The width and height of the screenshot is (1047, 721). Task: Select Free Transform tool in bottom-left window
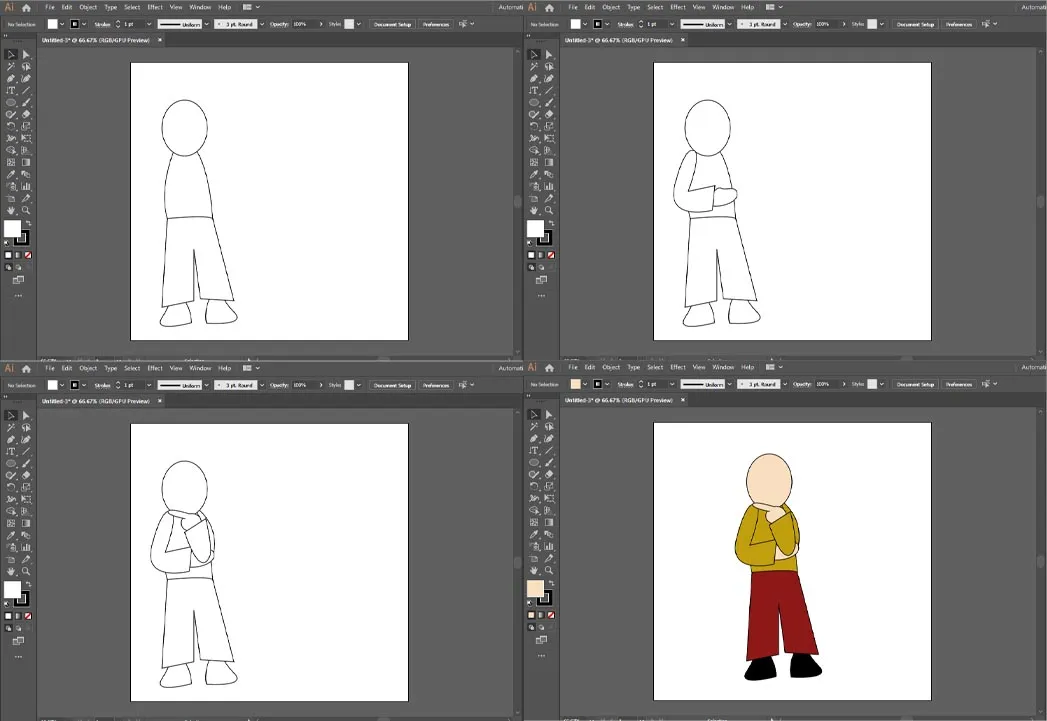pyautogui.click(x=26, y=500)
